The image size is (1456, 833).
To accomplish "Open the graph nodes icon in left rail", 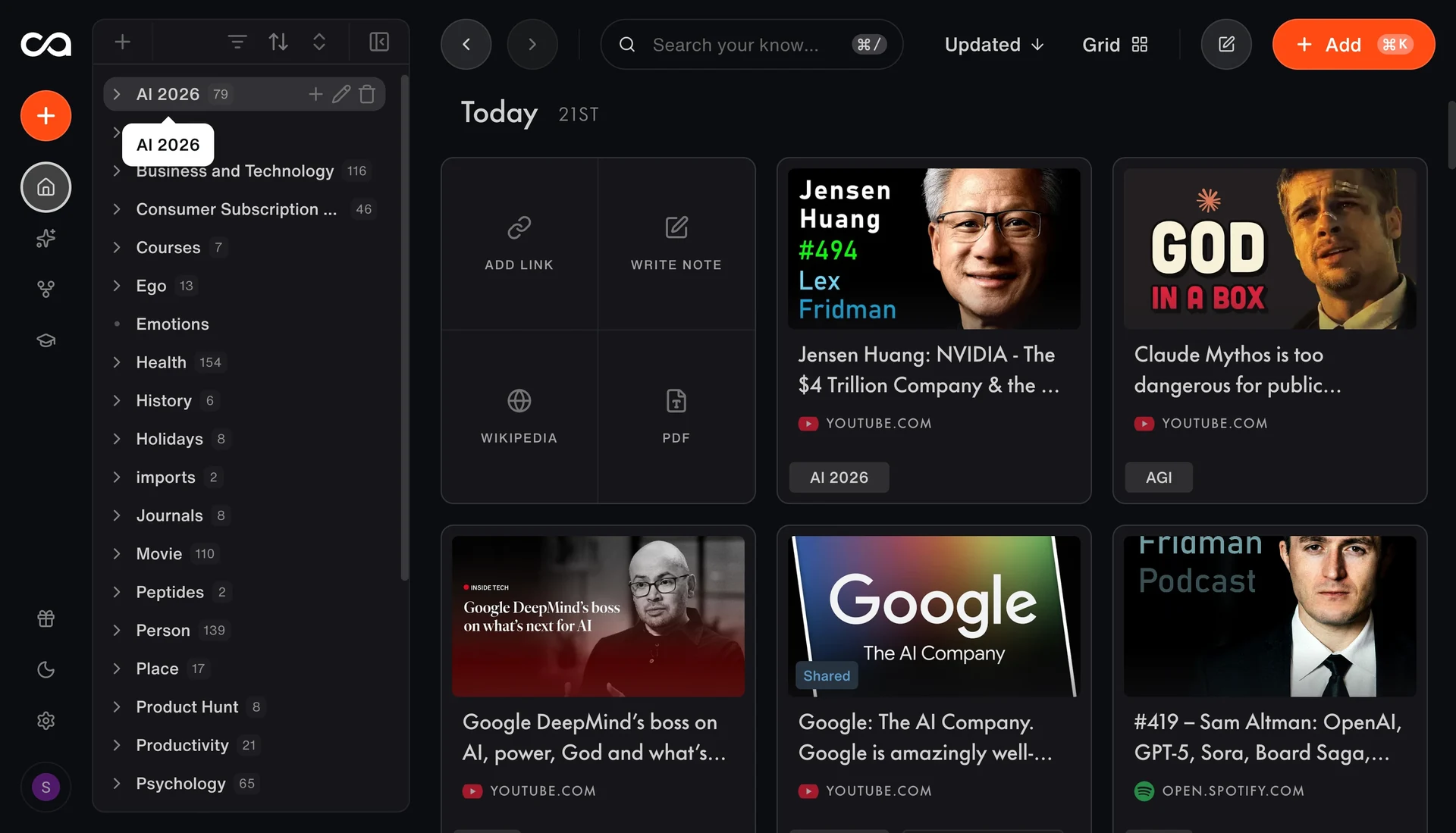I will 46,290.
